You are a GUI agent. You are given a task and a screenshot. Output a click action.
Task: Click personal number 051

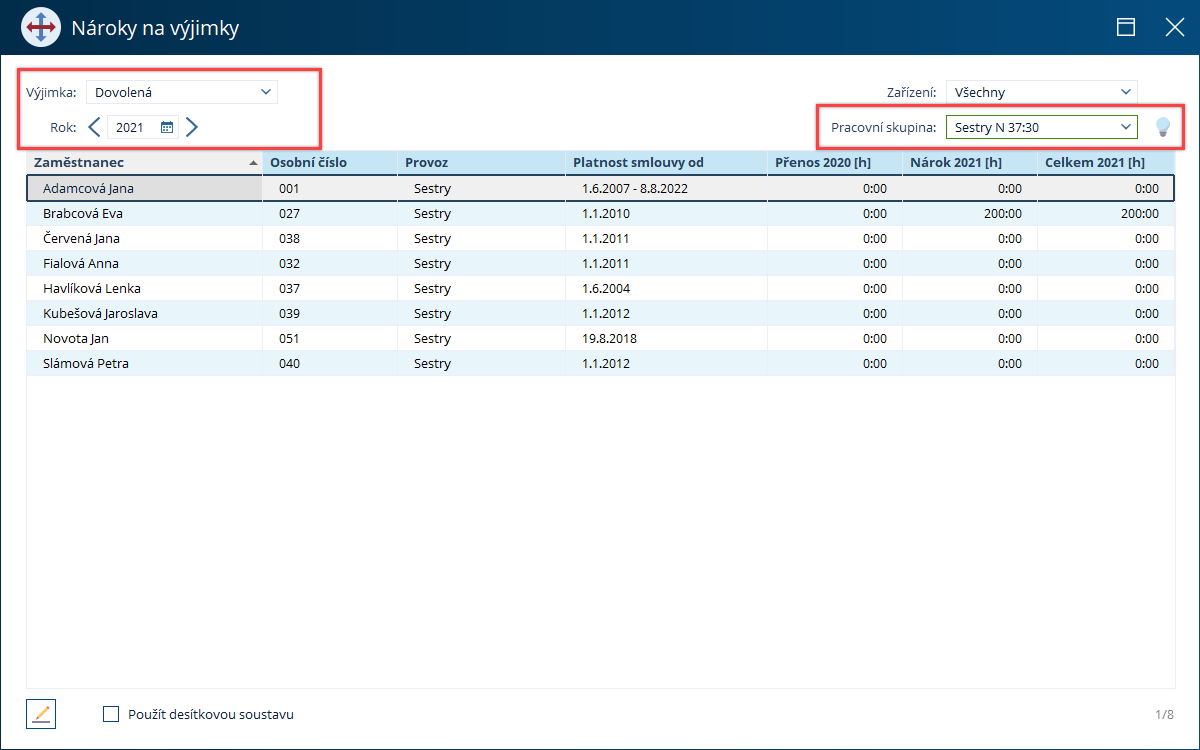[289, 338]
